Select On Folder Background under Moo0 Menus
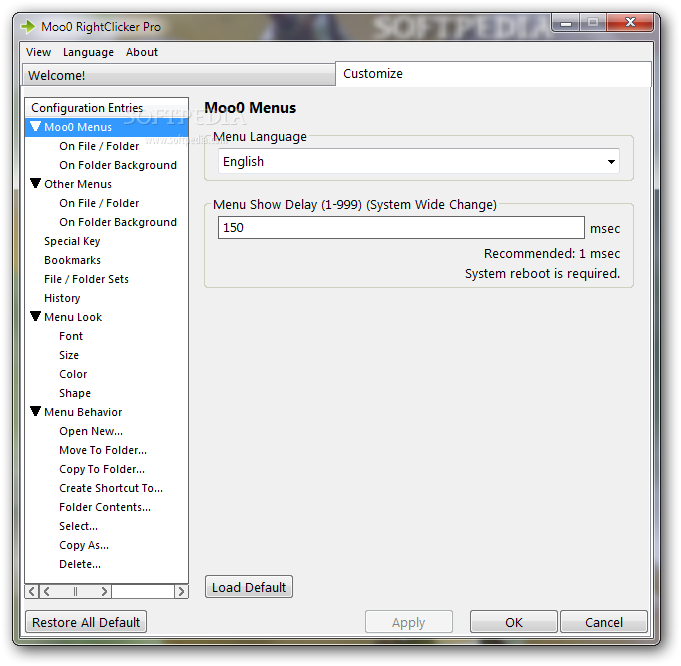 pyautogui.click(x=118, y=165)
